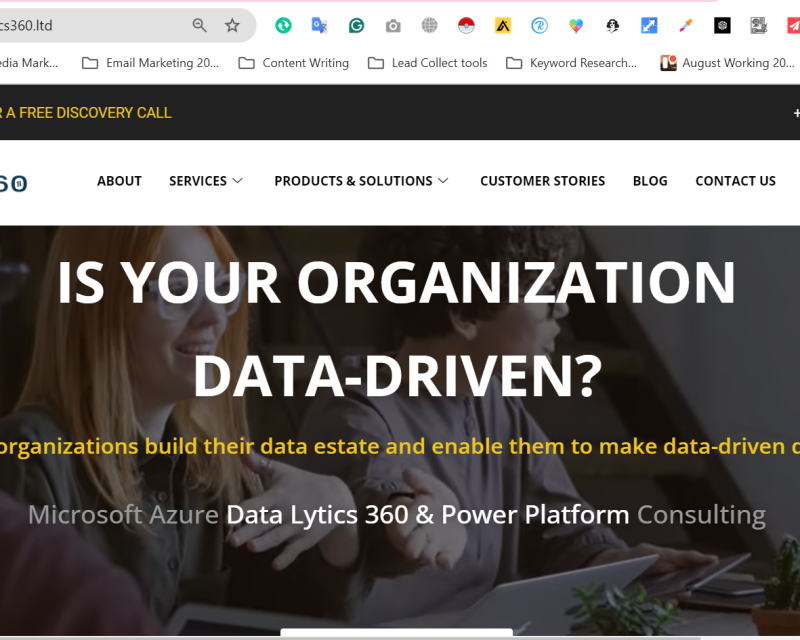Image resolution: width=800 pixels, height=640 pixels.
Task: Open the Pokeball extension icon
Action: 466,25
